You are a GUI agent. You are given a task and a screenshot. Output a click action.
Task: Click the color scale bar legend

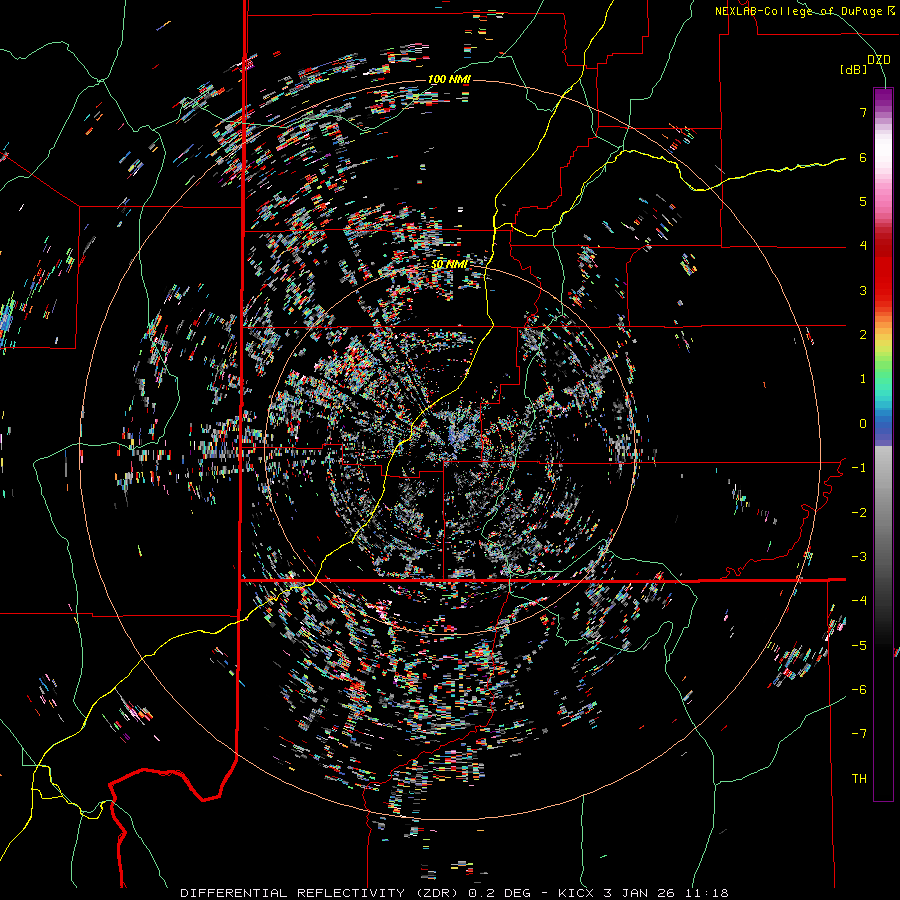tap(883, 444)
